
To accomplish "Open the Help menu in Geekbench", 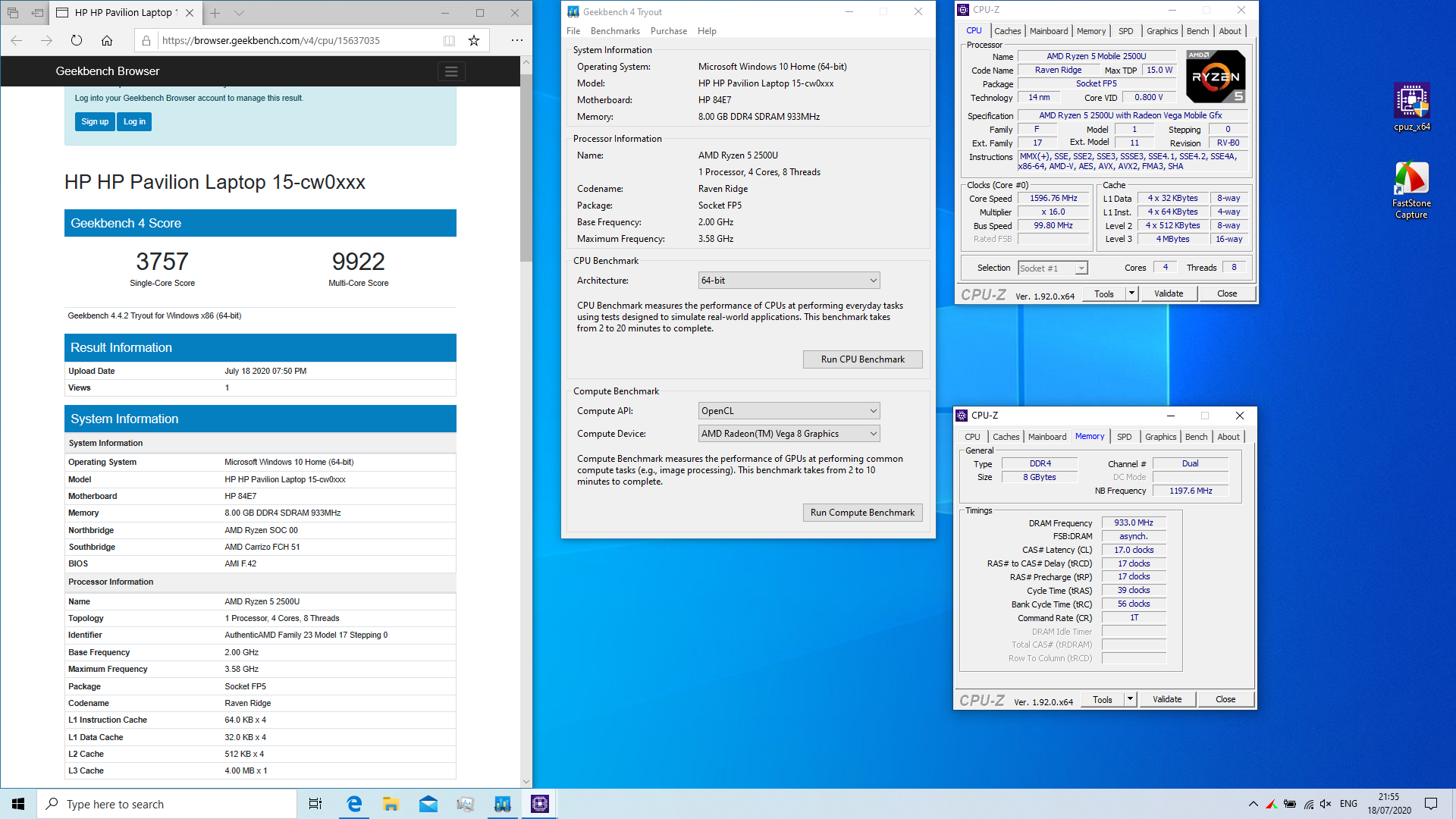I will [x=707, y=31].
